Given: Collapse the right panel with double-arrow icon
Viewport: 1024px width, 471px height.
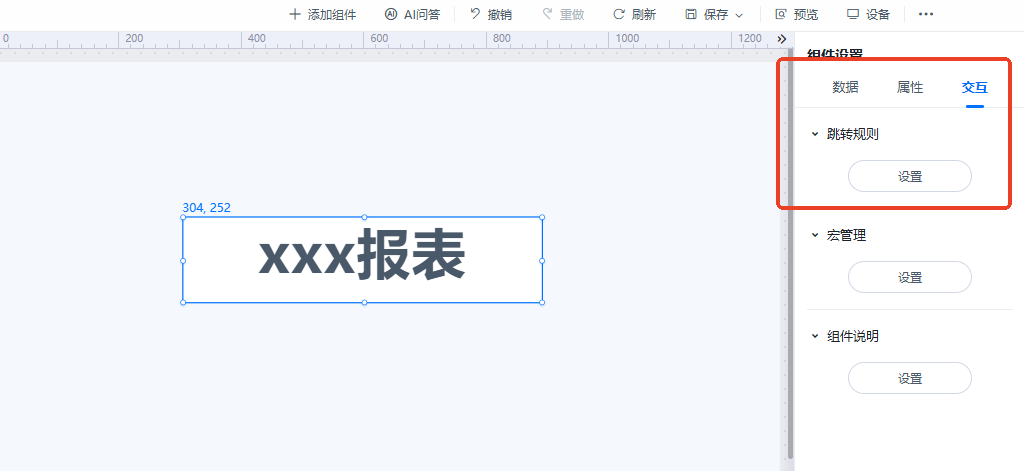Looking at the screenshot, I should (782, 39).
